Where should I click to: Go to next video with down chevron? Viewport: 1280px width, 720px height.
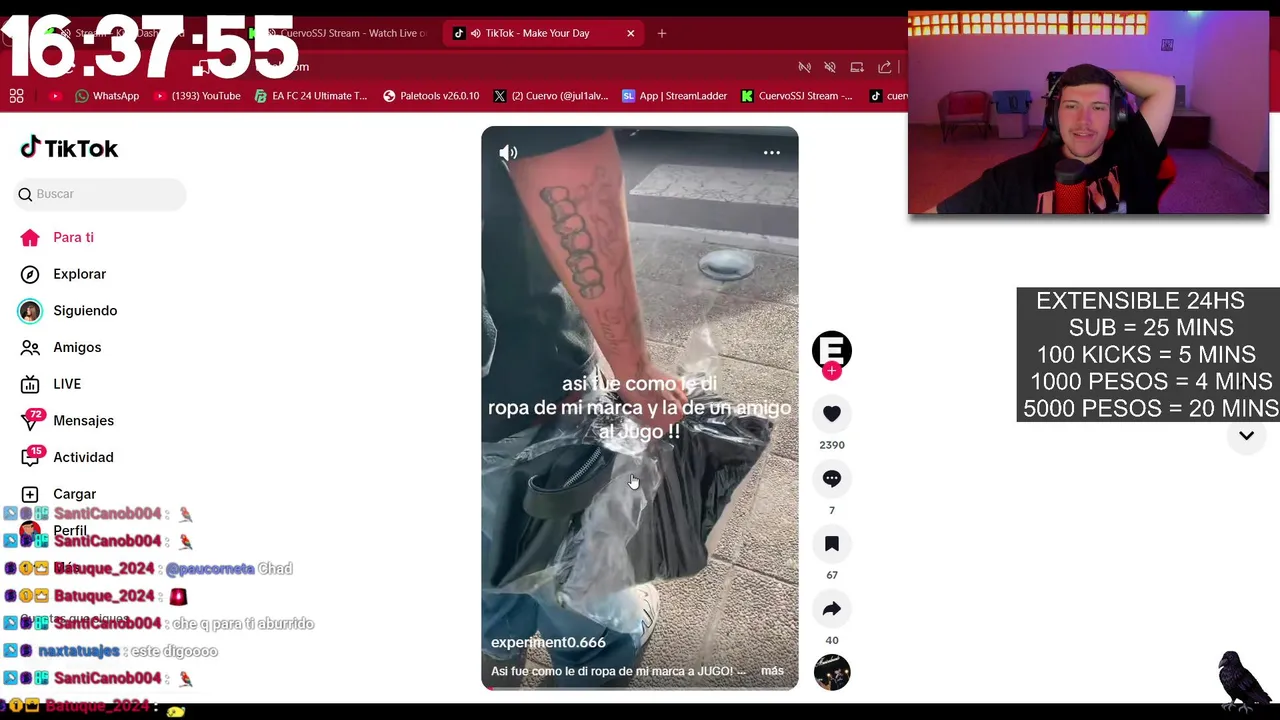point(1246,435)
